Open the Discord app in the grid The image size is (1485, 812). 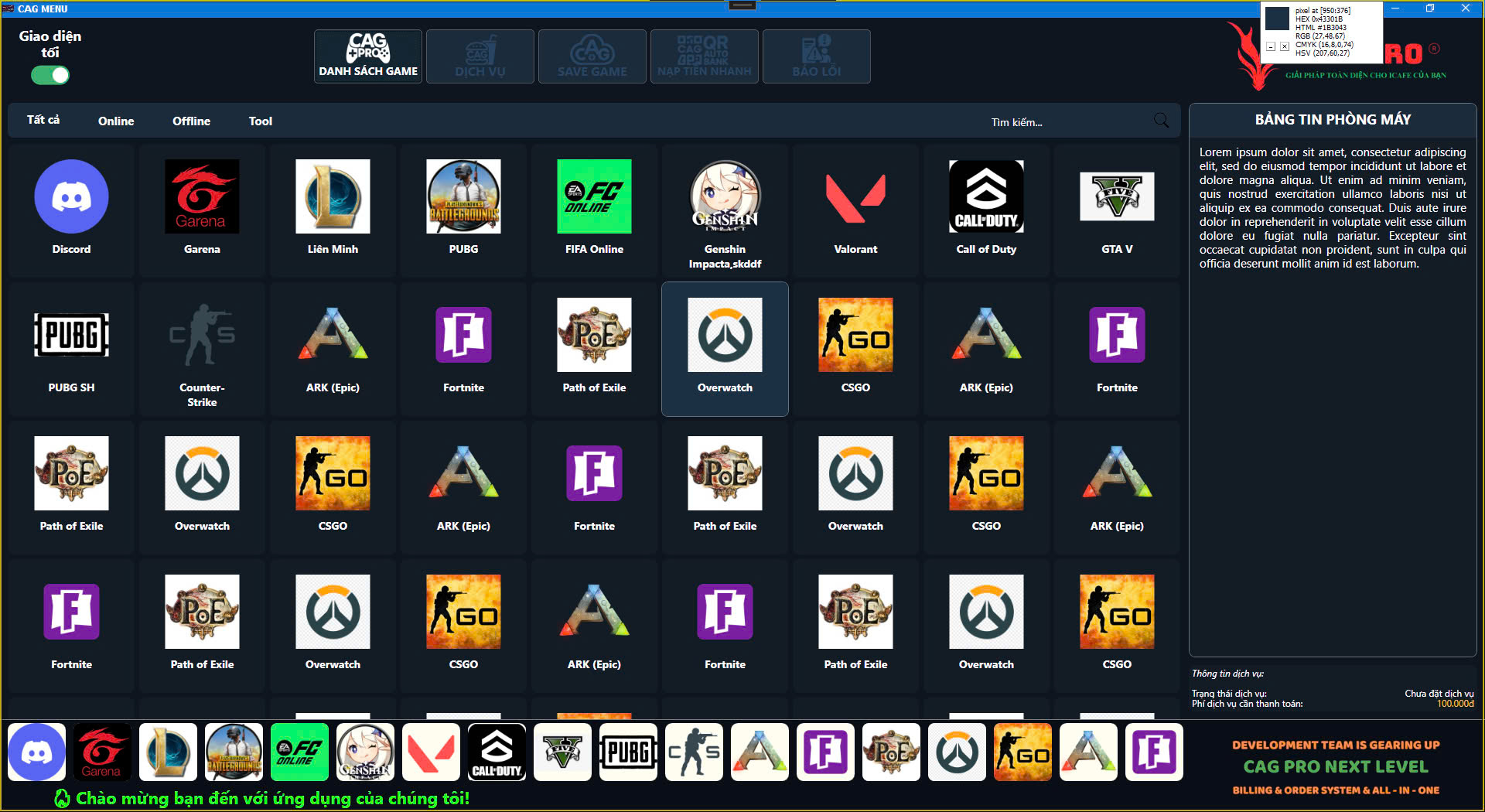[71, 197]
